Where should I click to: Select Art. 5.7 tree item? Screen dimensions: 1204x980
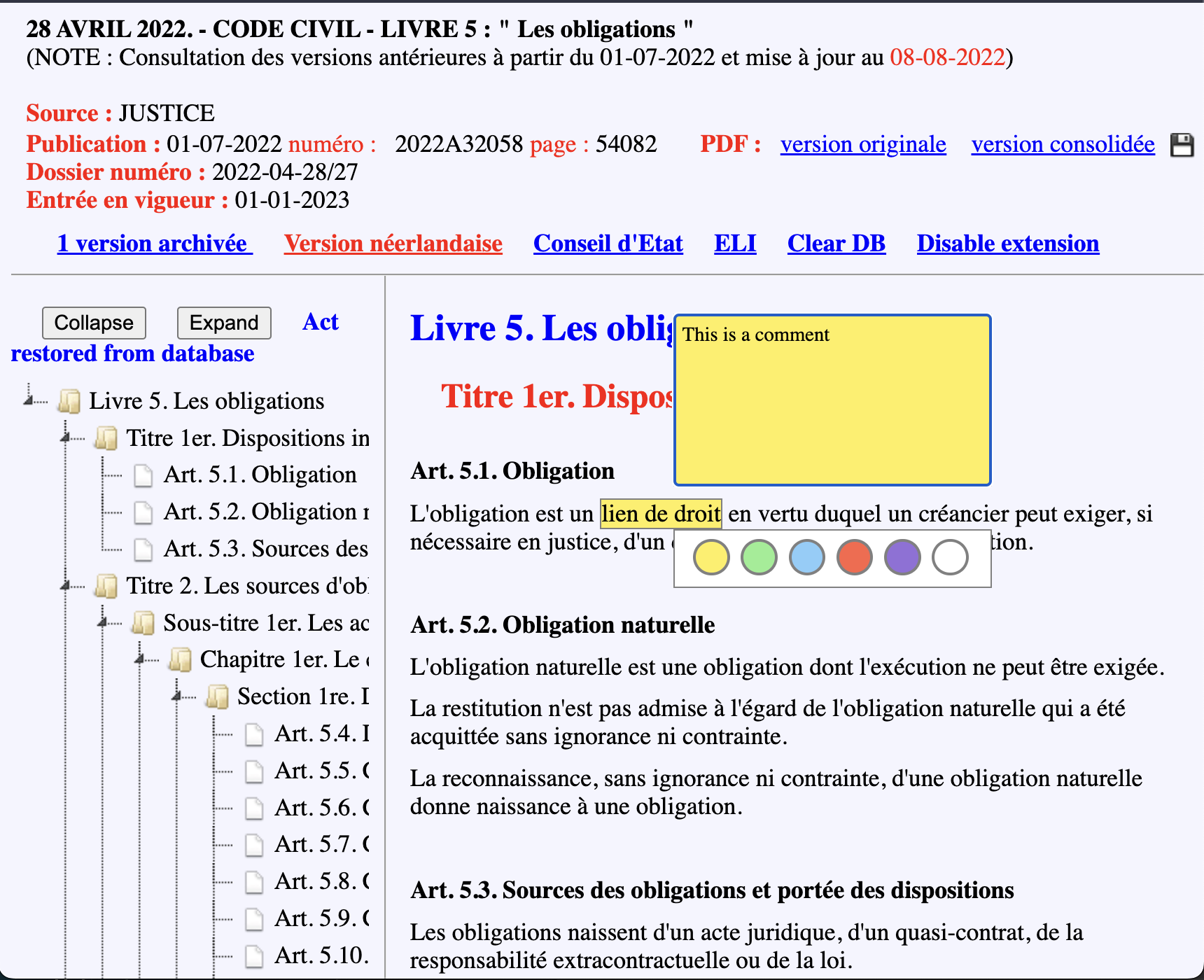(322, 845)
